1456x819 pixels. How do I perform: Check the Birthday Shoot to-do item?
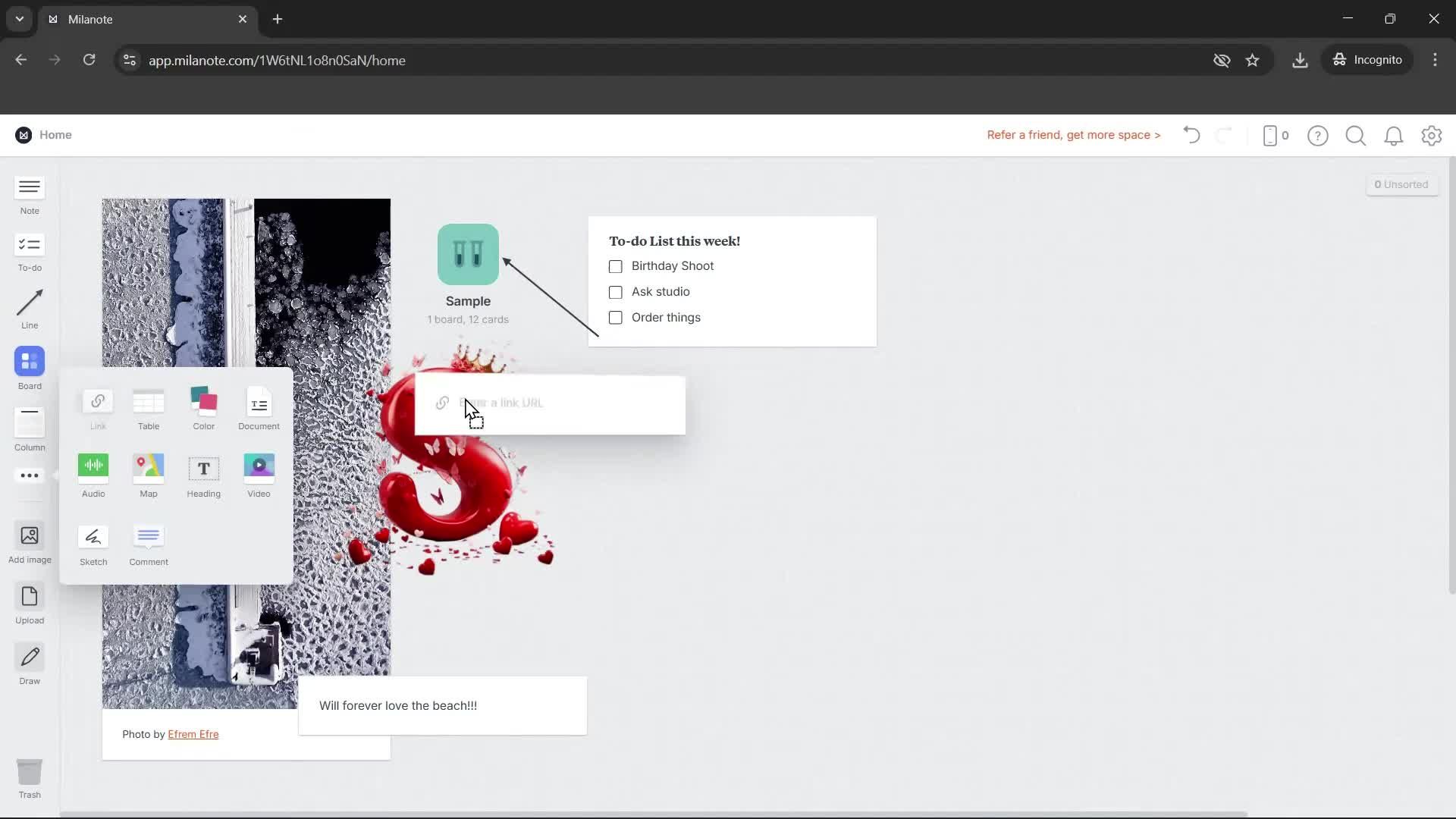(614, 266)
